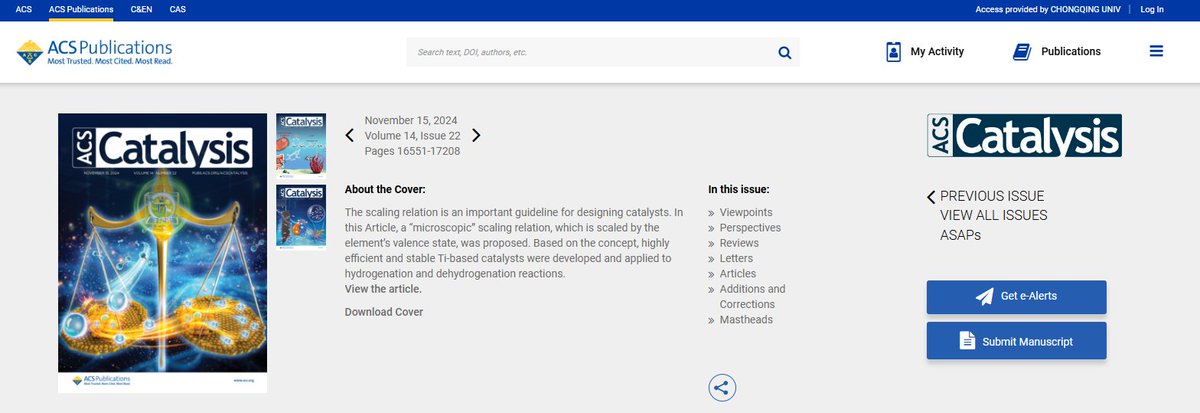Jump to Additions and Corrections section
The height and width of the screenshot is (413, 1200).
[752, 297]
